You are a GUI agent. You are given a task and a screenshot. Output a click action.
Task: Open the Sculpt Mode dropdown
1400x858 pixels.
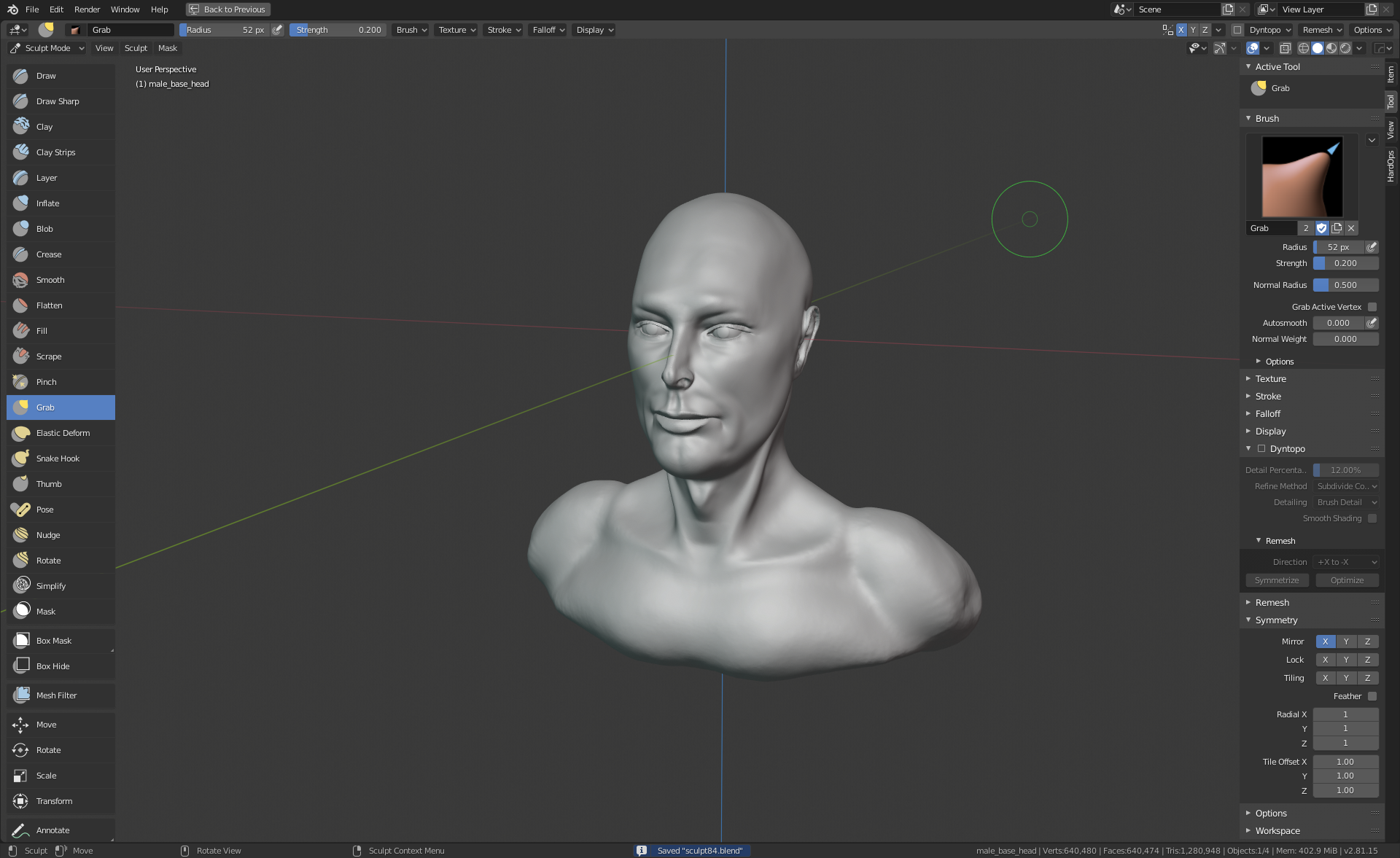[x=47, y=48]
